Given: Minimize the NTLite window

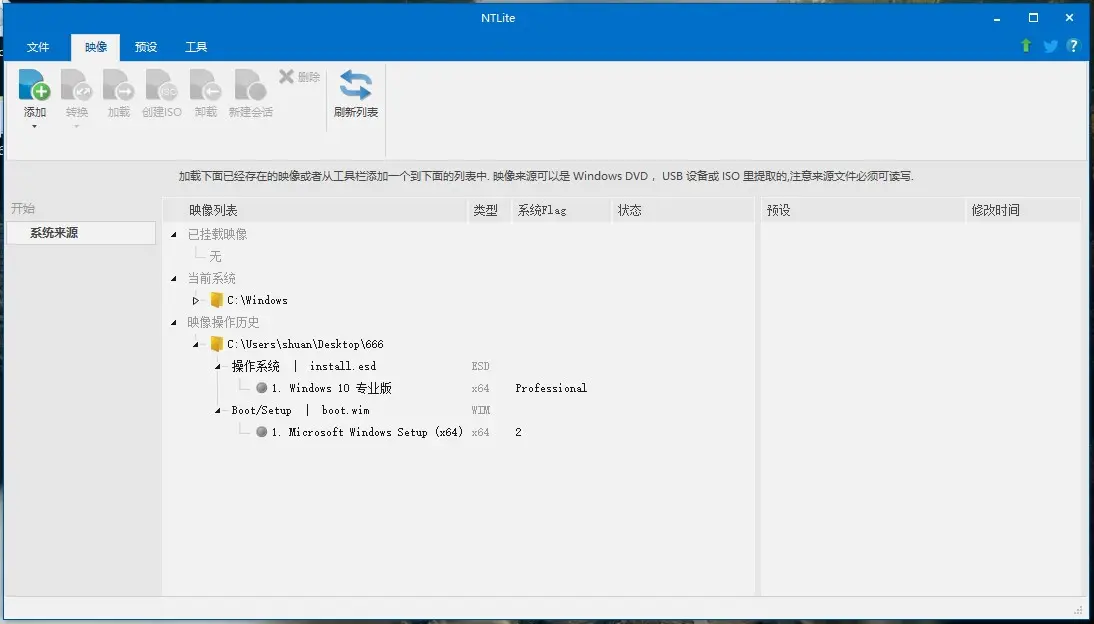Looking at the screenshot, I should coord(998,18).
